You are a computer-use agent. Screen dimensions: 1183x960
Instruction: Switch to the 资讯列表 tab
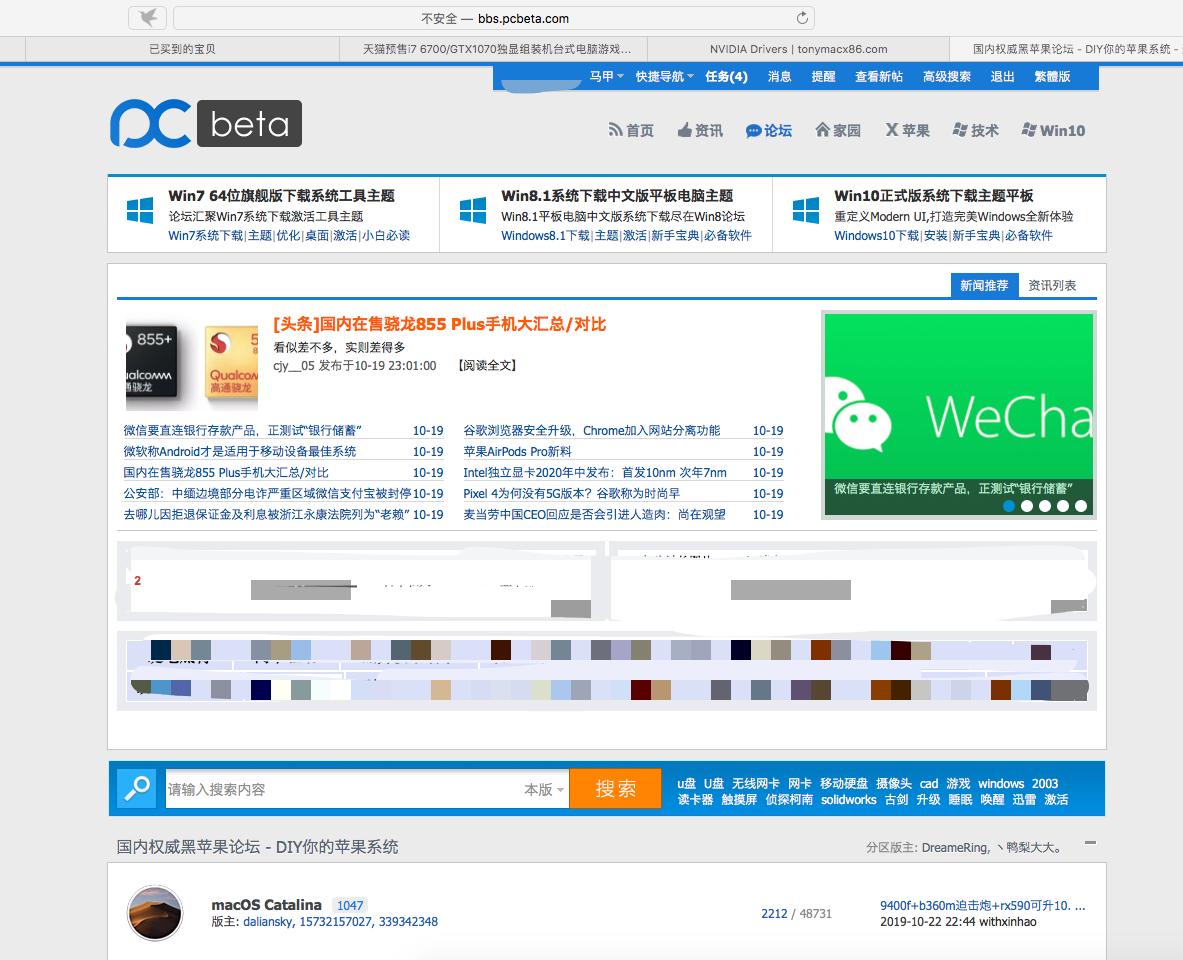(x=1049, y=285)
